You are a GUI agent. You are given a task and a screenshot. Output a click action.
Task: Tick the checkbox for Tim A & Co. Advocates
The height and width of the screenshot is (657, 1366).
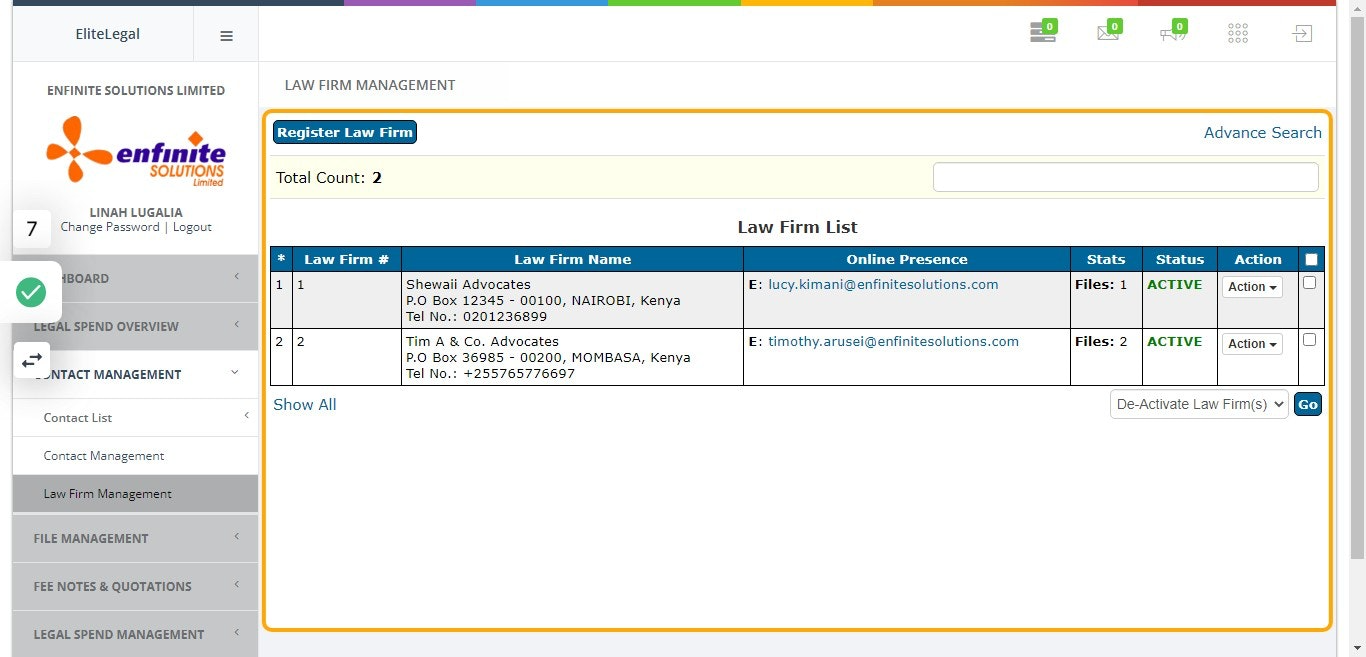click(x=1311, y=341)
